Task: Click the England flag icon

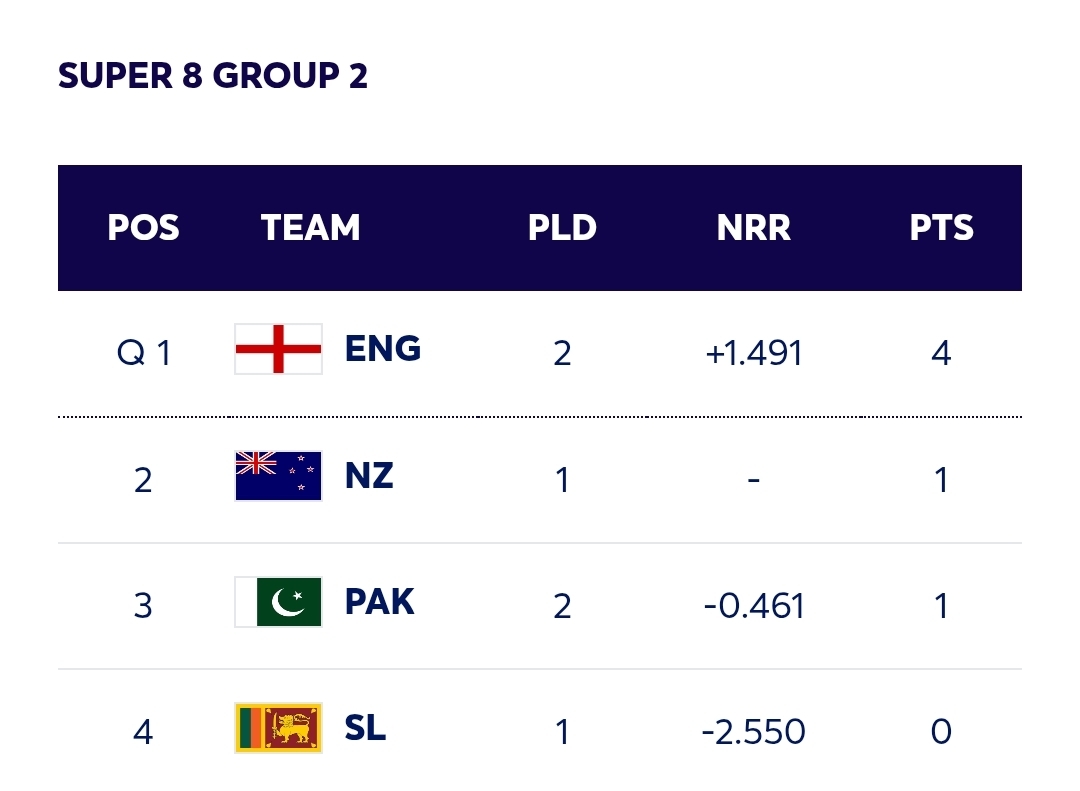Action: pyautogui.click(x=278, y=349)
